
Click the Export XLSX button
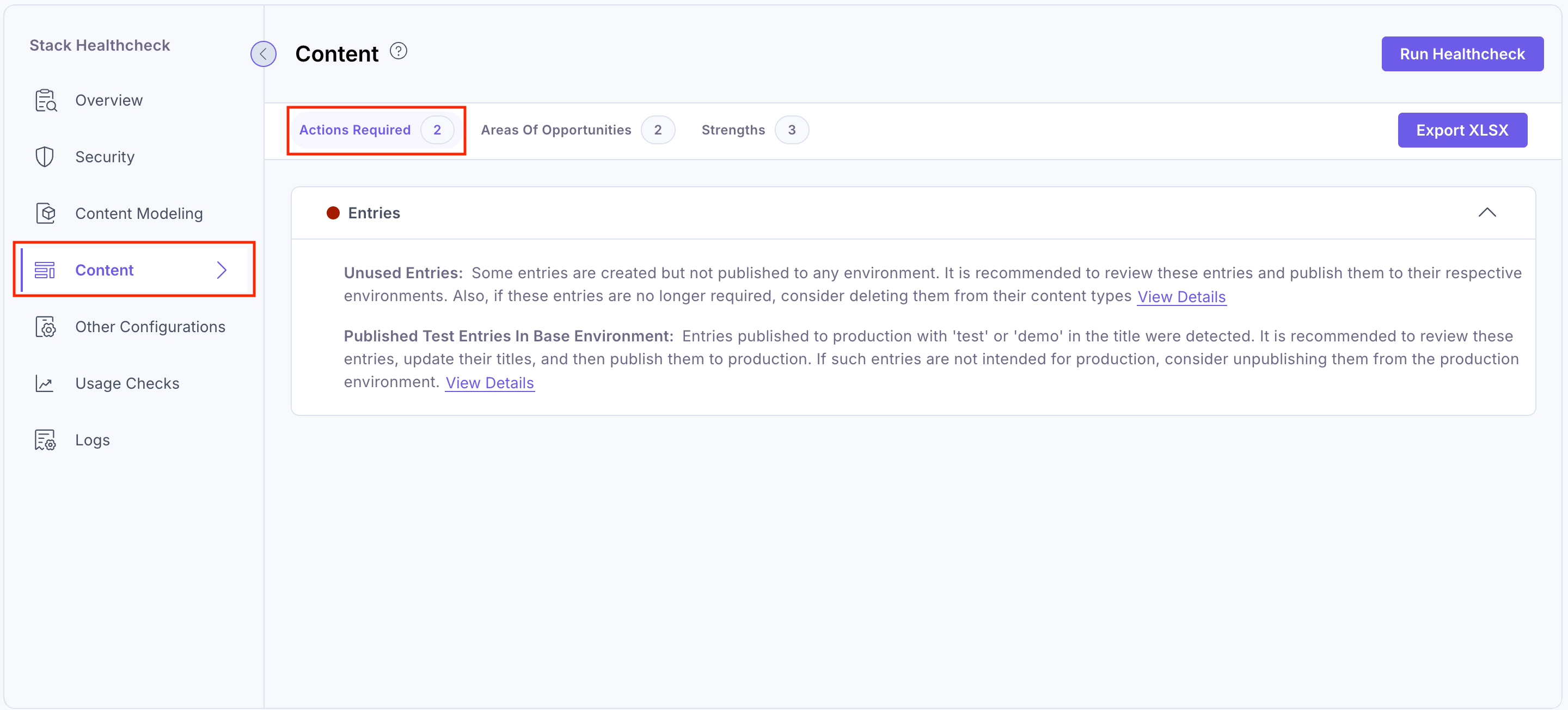tap(1463, 130)
